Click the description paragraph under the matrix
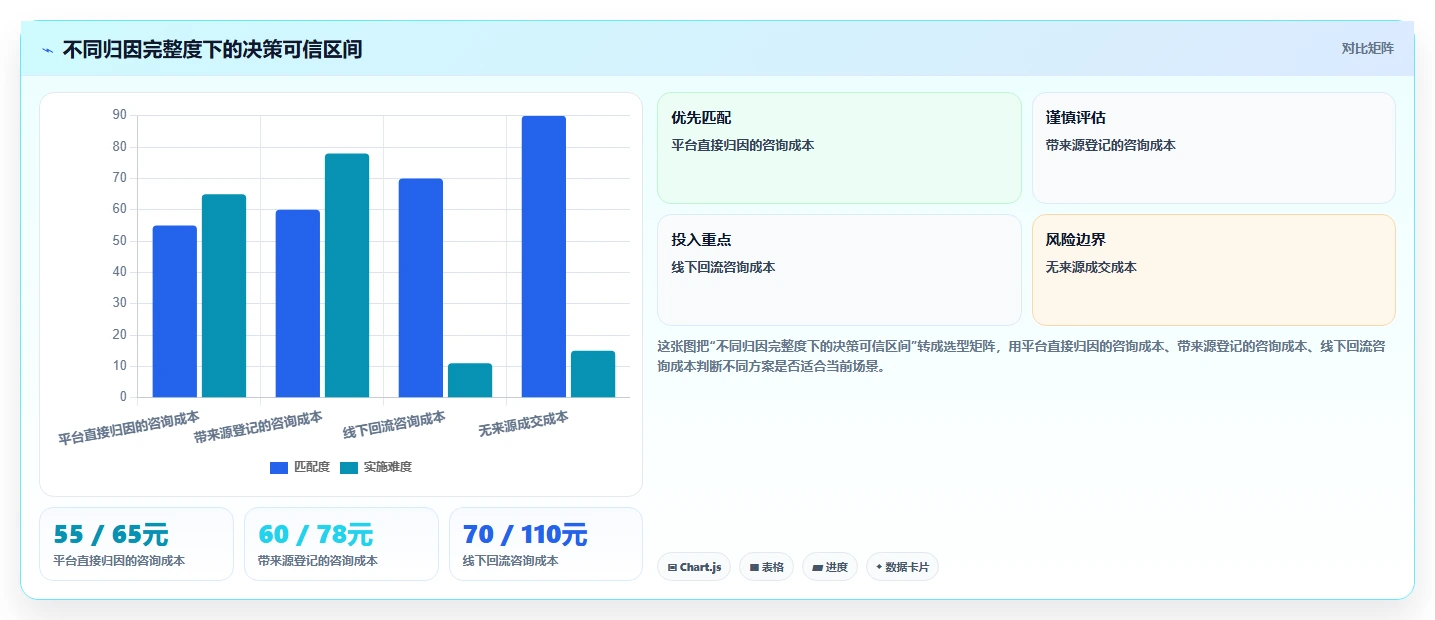This screenshot has height=620, width=1435. (1021, 356)
